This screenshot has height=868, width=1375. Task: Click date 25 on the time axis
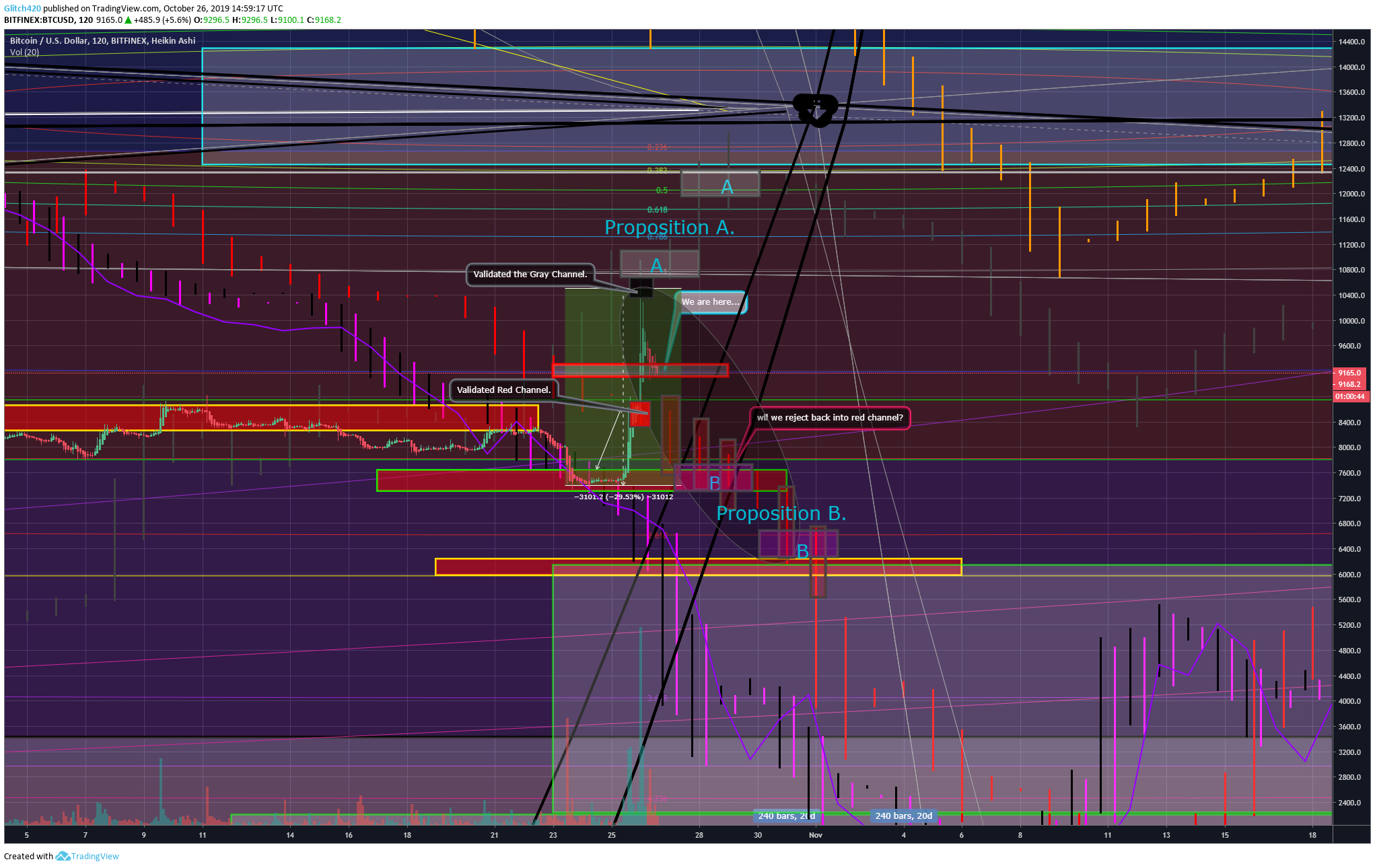click(x=612, y=835)
